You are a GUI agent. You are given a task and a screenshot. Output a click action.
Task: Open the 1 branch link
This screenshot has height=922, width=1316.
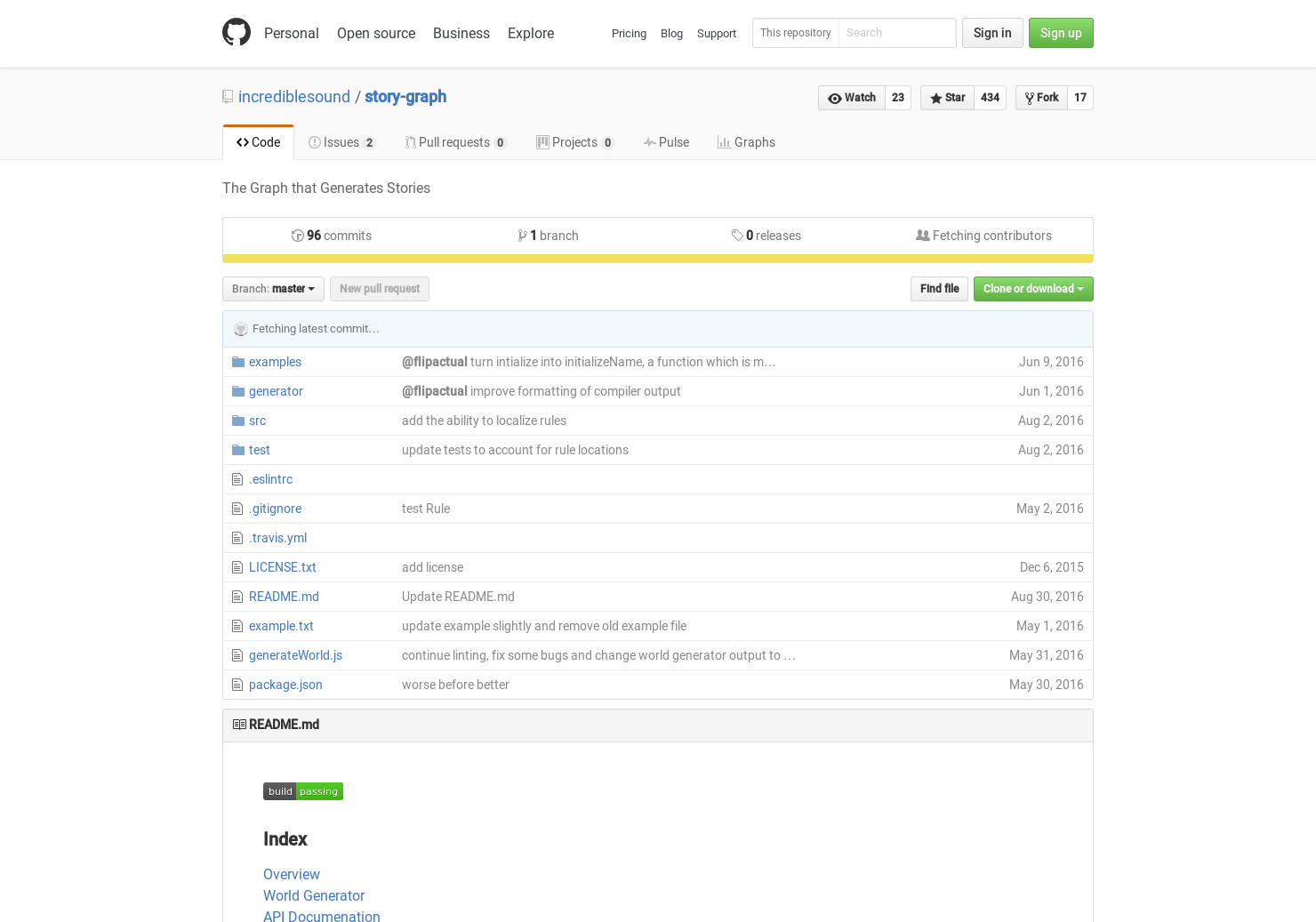[x=549, y=236]
